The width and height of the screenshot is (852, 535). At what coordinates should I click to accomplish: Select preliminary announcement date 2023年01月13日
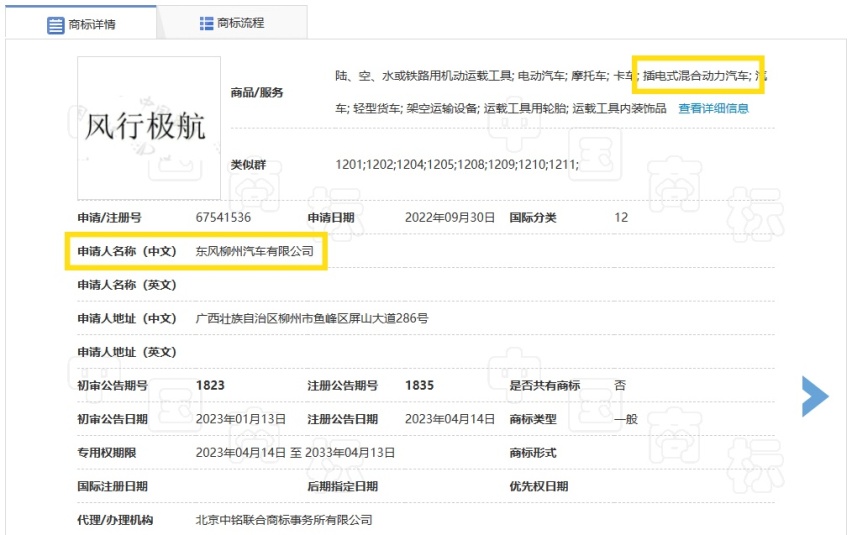click(241, 419)
